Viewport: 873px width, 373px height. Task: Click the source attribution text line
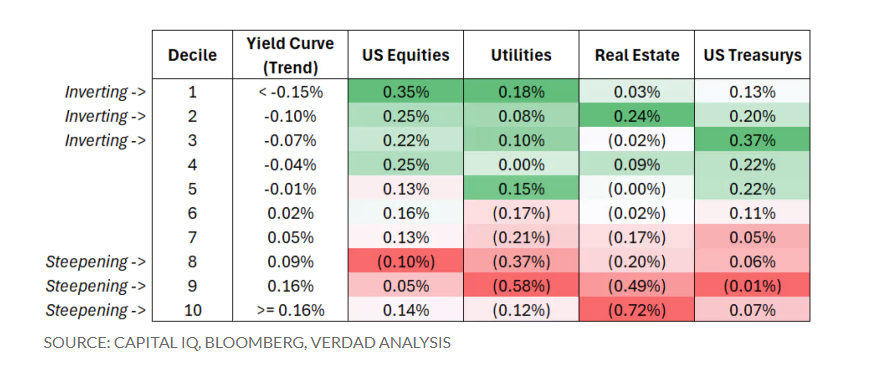coord(247,342)
